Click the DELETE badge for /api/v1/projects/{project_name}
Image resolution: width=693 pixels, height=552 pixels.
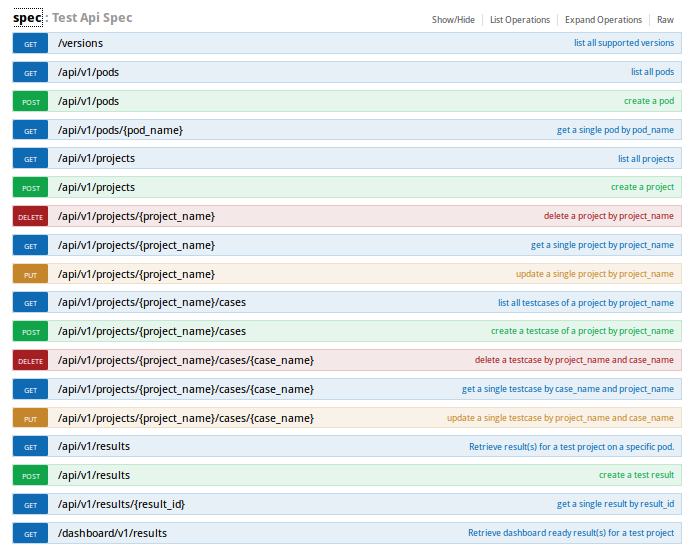click(30, 217)
